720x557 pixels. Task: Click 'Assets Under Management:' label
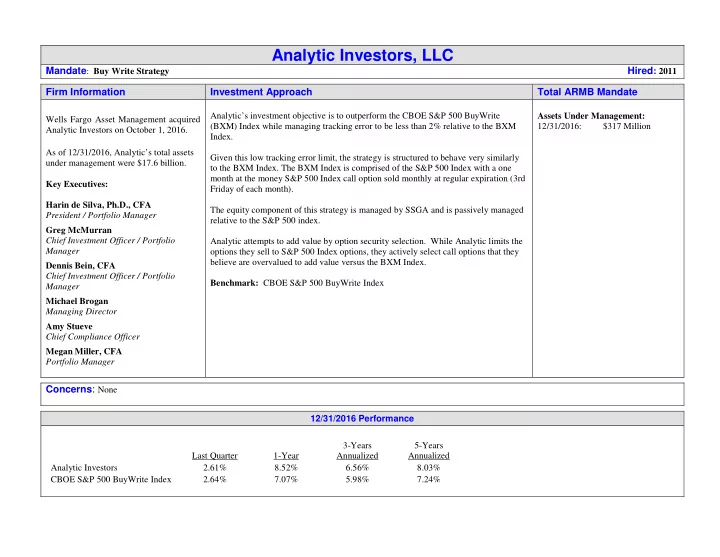pos(591,116)
